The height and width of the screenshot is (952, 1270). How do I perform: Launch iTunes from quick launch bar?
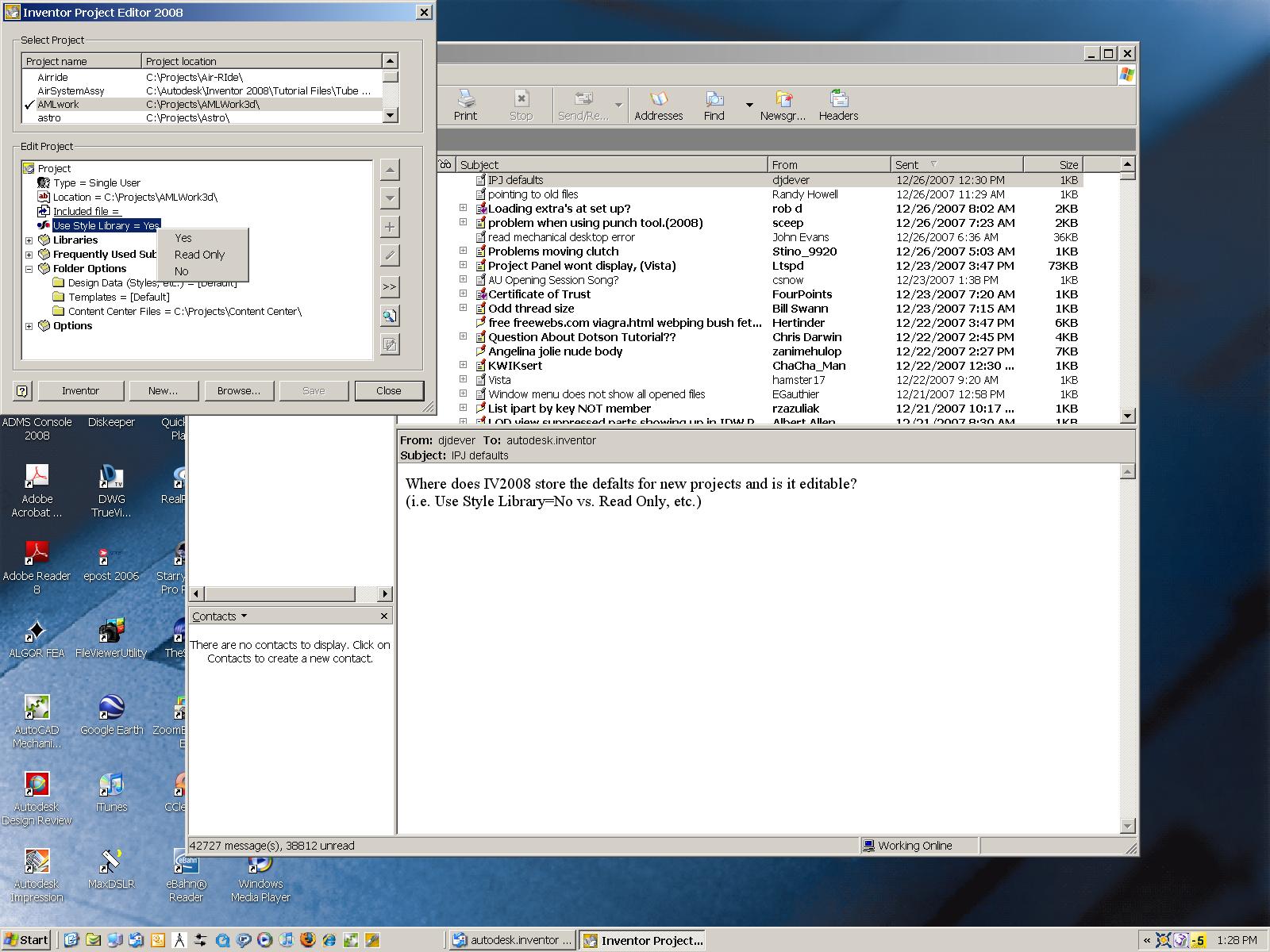(x=287, y=940)
